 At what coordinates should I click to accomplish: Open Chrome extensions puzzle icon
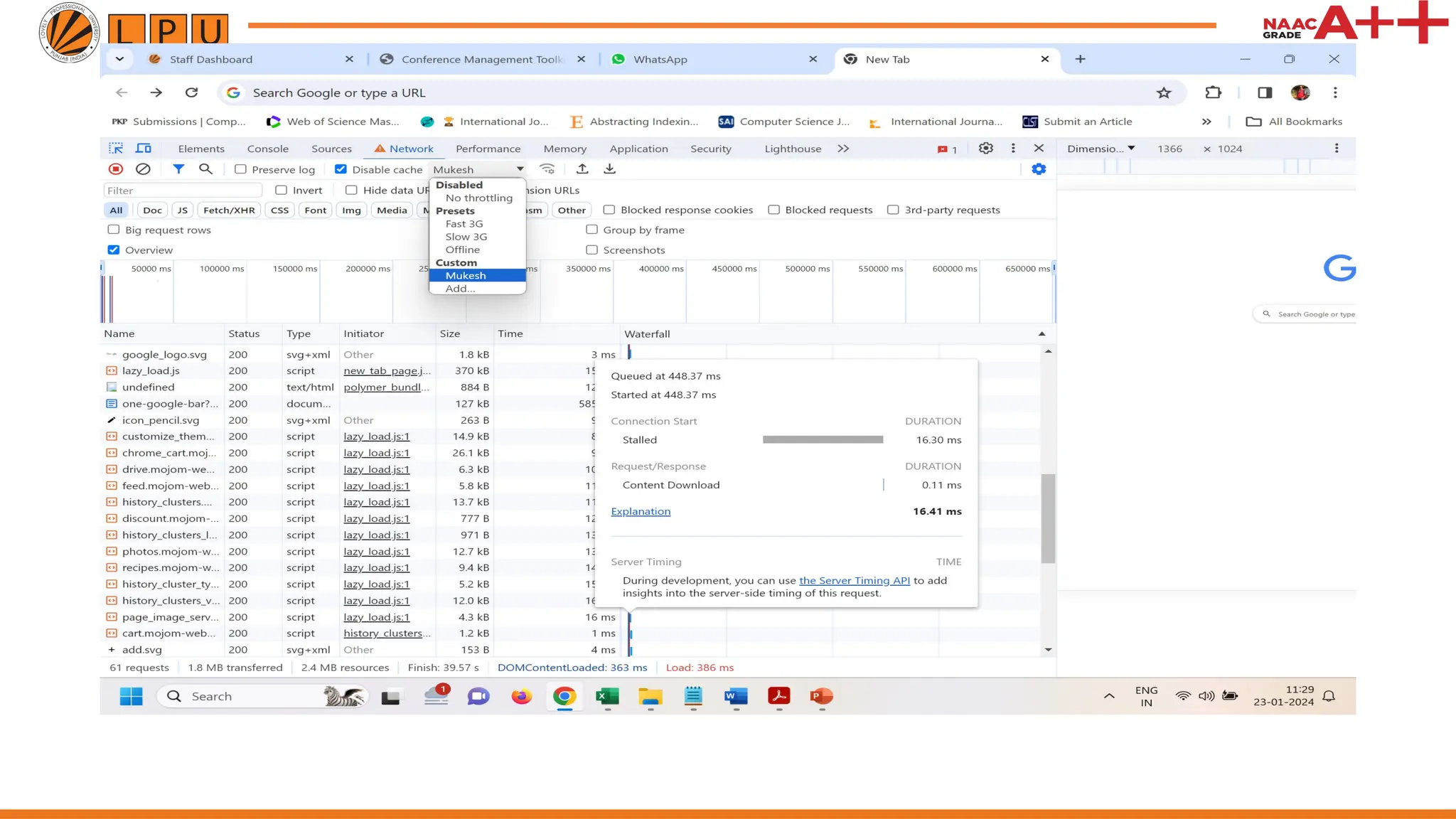pos(1214,93)
